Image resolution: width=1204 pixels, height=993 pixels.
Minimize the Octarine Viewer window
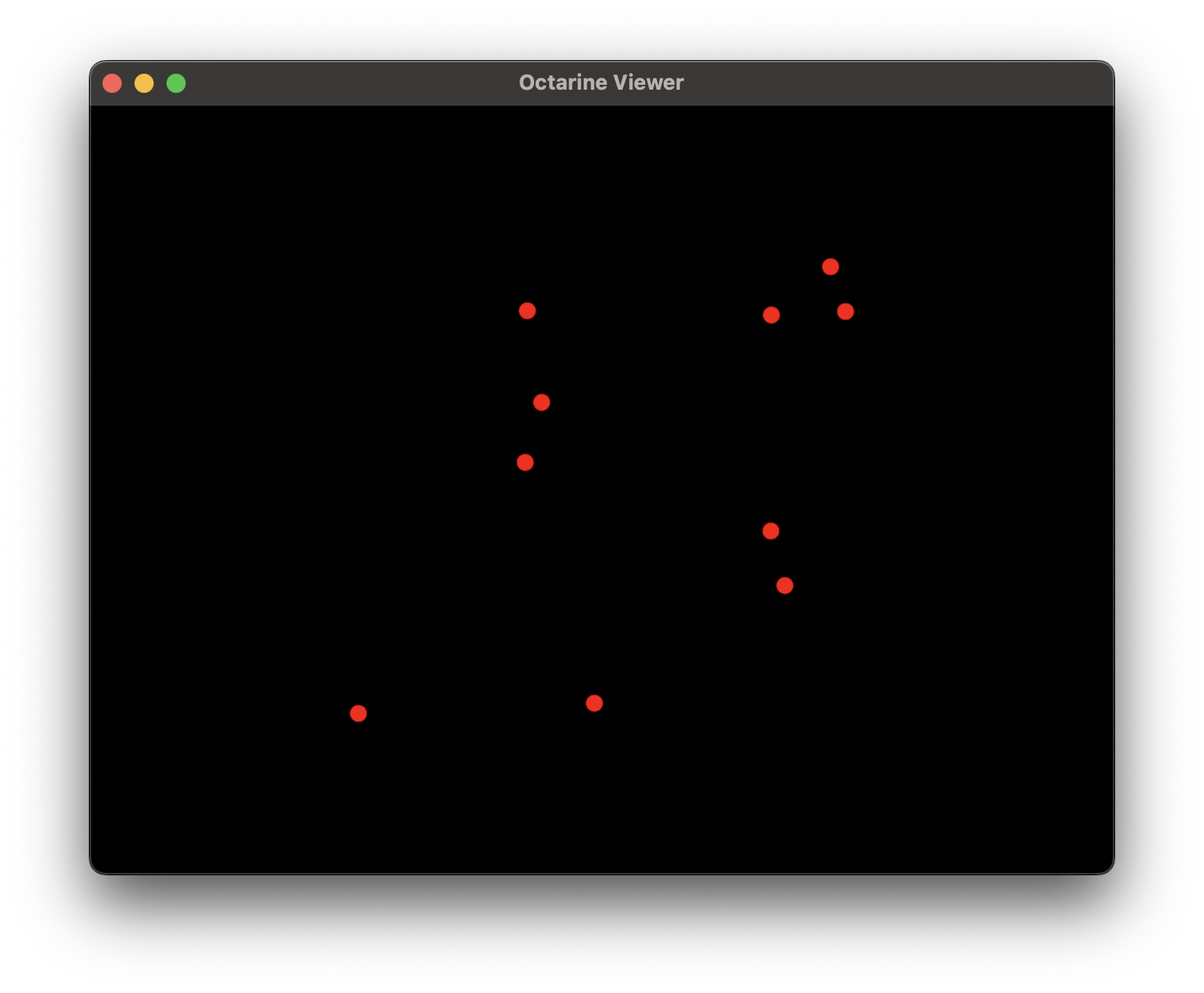click(144, 83)
